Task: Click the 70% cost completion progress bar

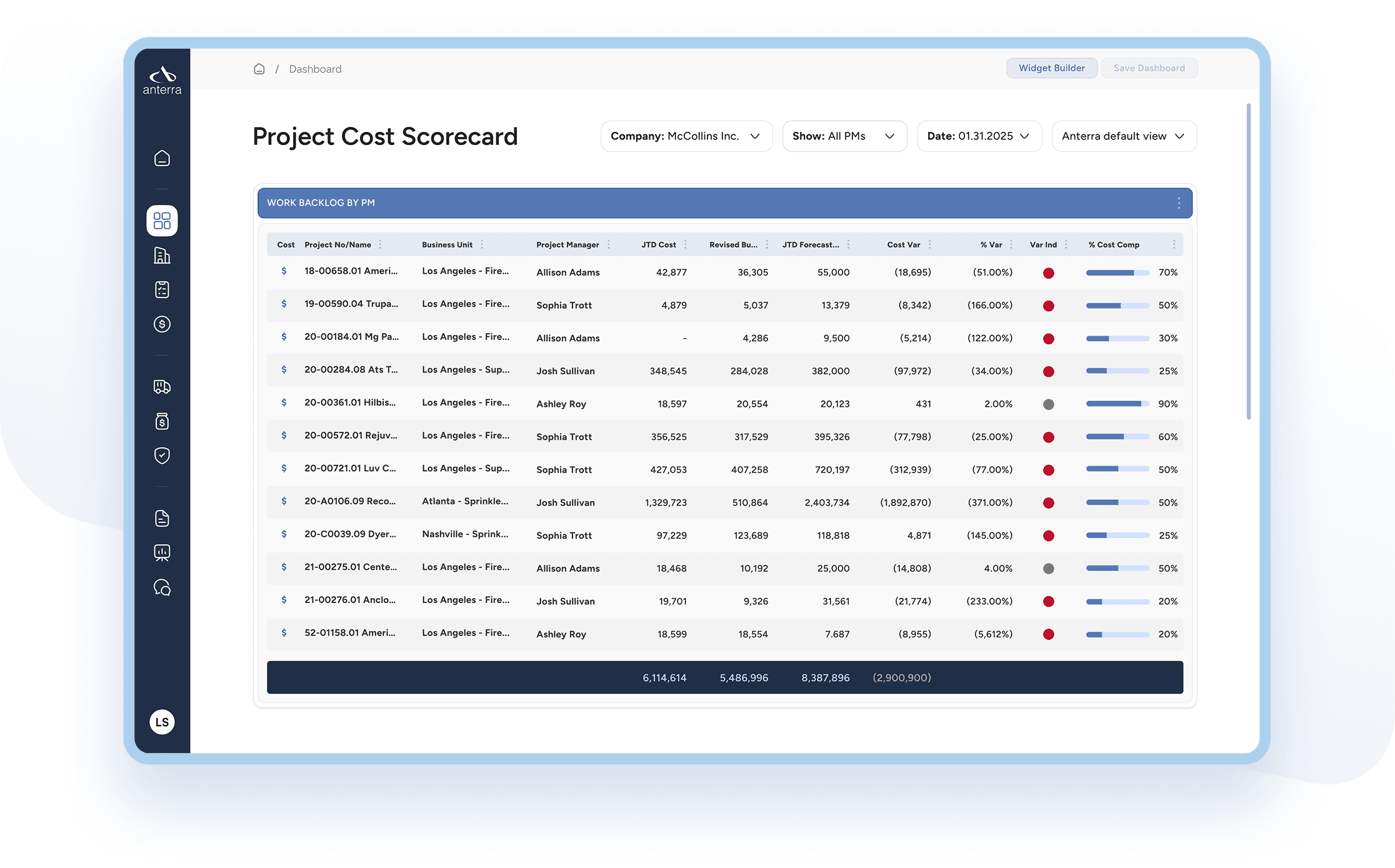Action: coord(1117,272)
